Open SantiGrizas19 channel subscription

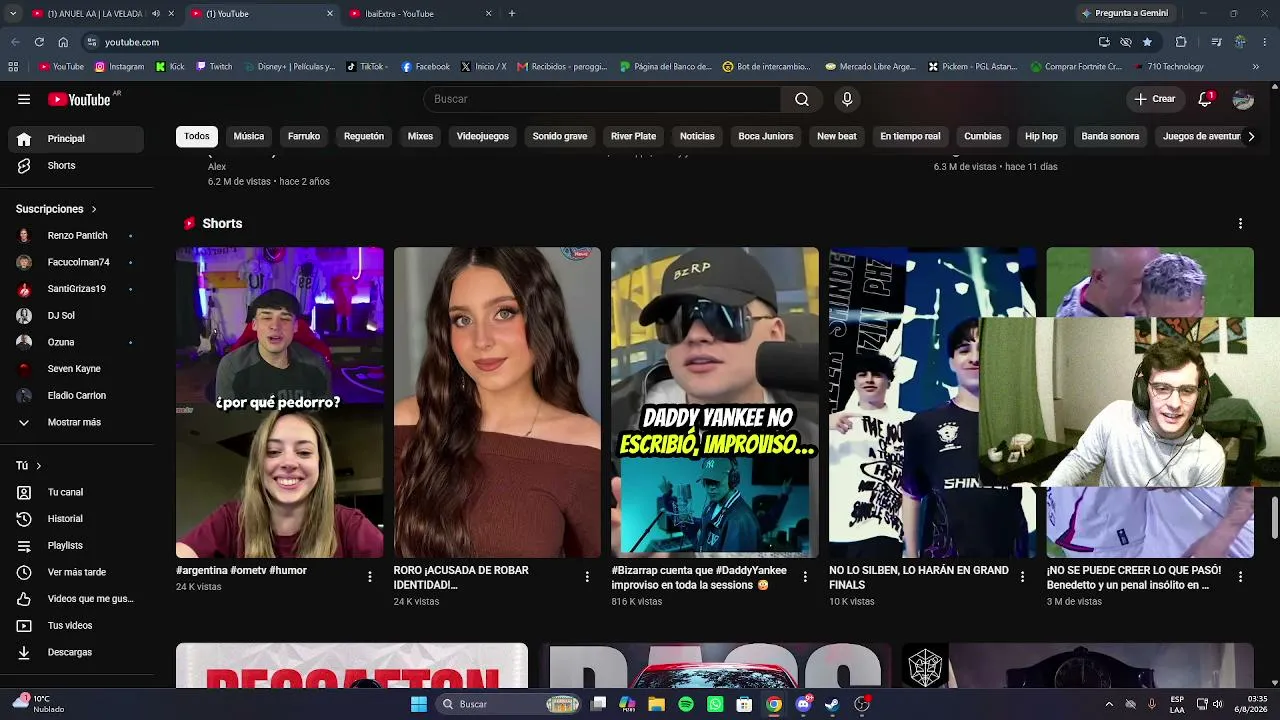[77, 289]
